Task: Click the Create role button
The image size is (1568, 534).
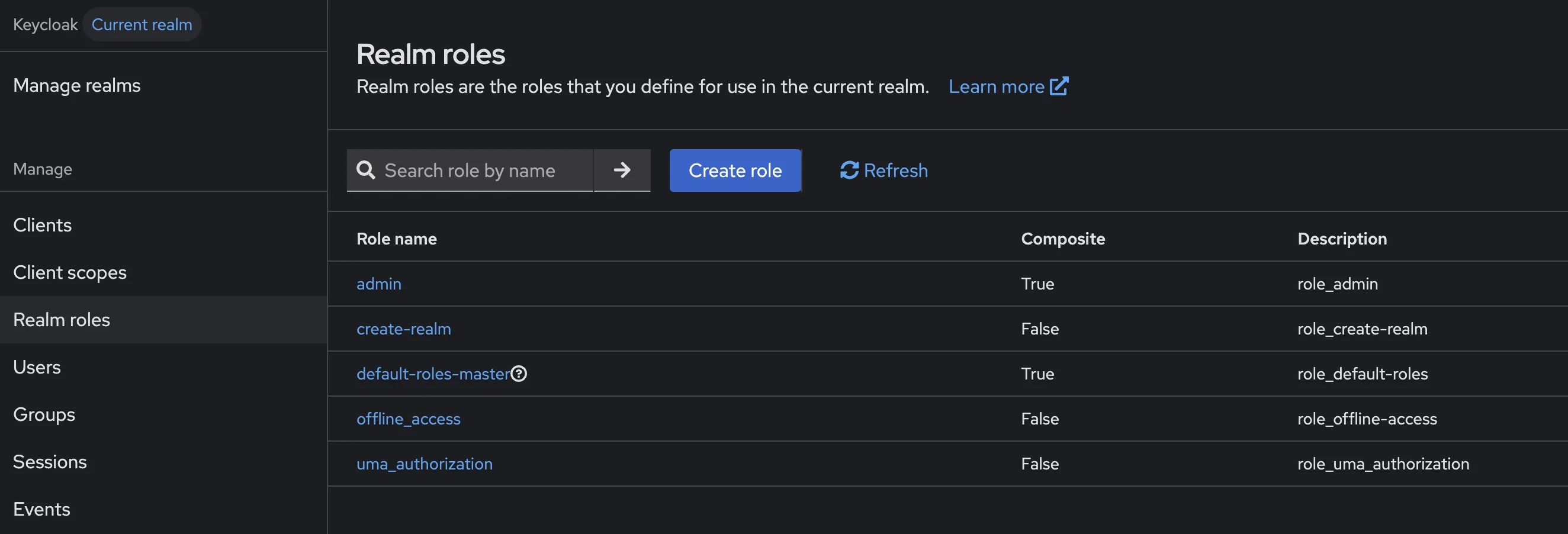Action: coord(735,171)
